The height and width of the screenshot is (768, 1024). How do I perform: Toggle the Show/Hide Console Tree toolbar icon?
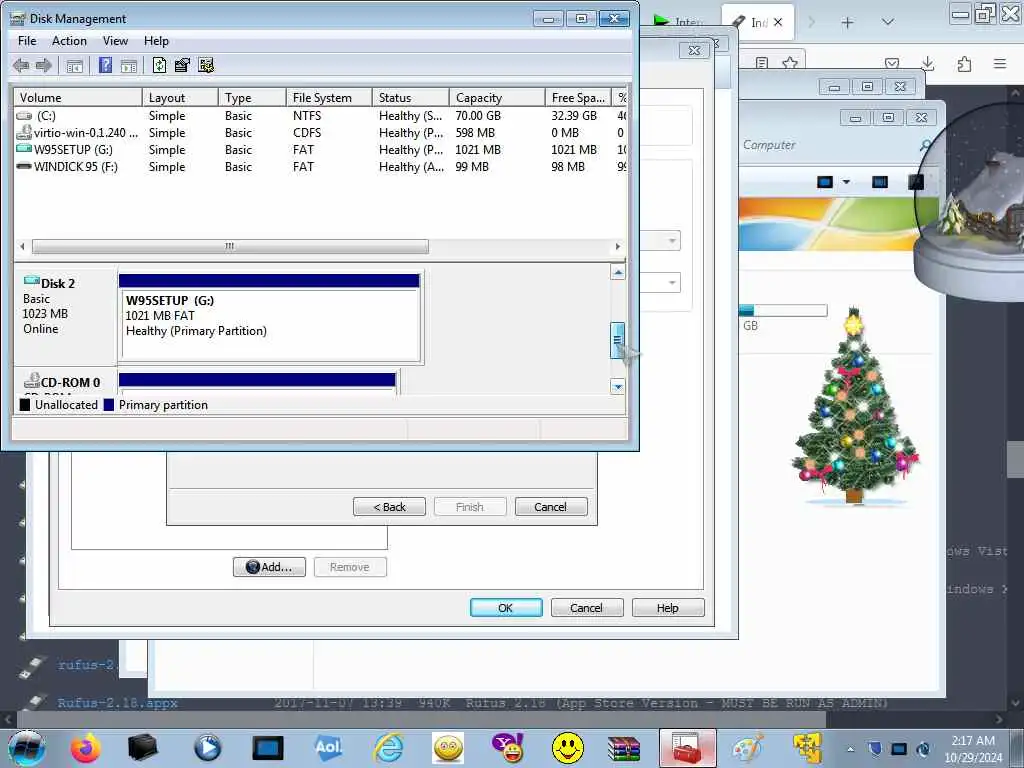(x=74, y=65)
